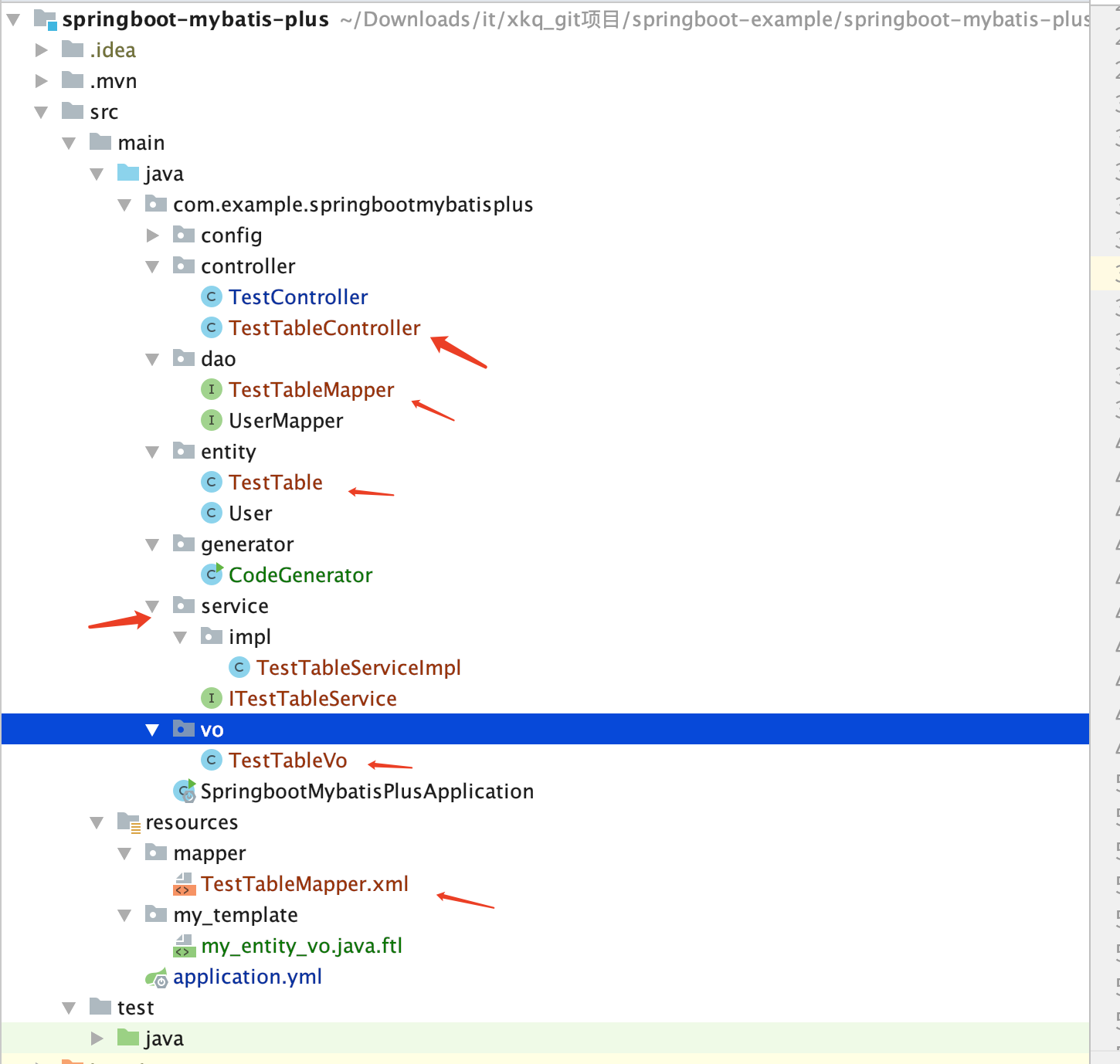
Task: Select CodeGenerator in the generator package
Action: click(300, 575)
